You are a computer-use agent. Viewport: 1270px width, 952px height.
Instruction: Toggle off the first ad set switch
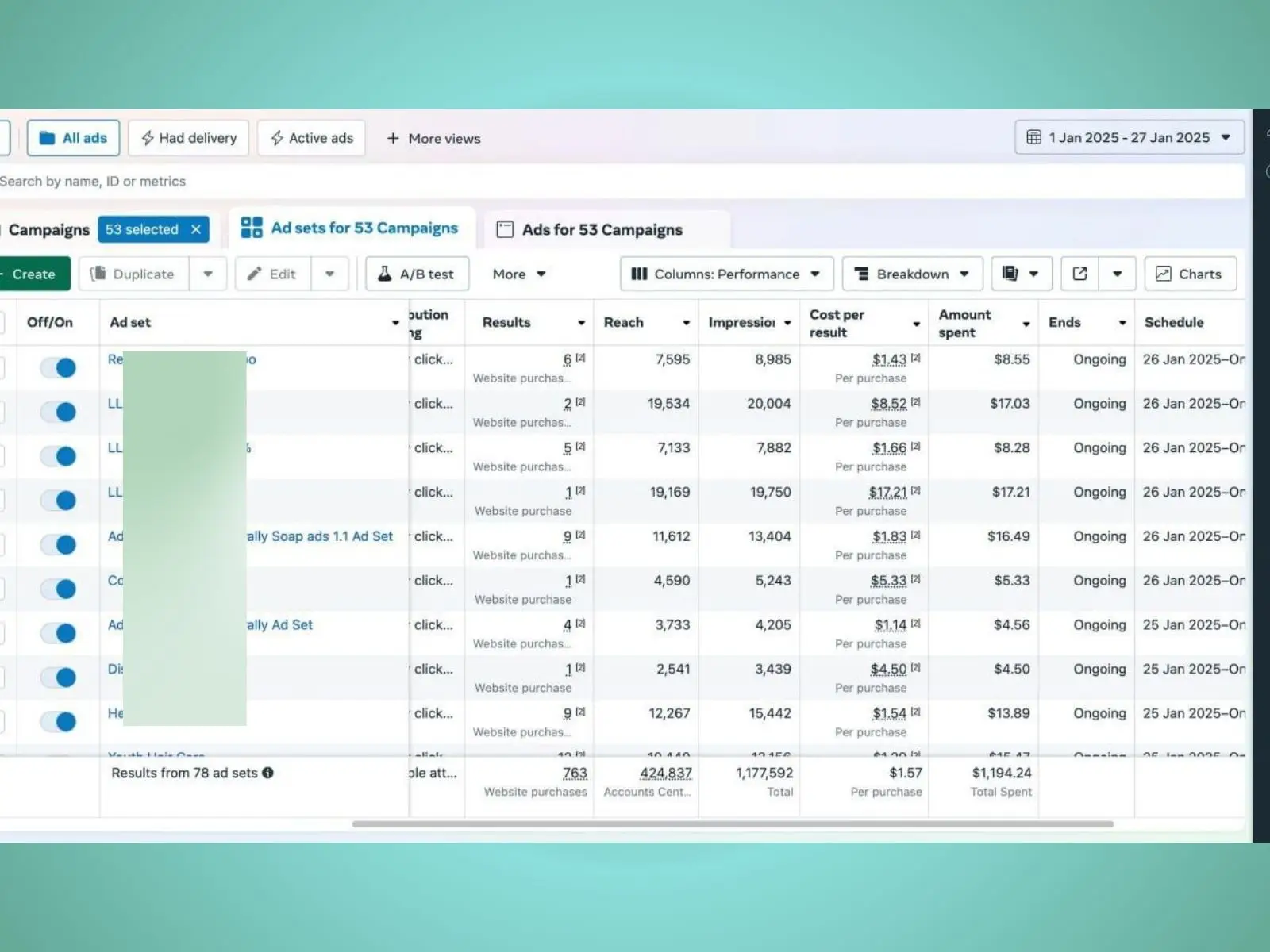[x=58, y=367]
